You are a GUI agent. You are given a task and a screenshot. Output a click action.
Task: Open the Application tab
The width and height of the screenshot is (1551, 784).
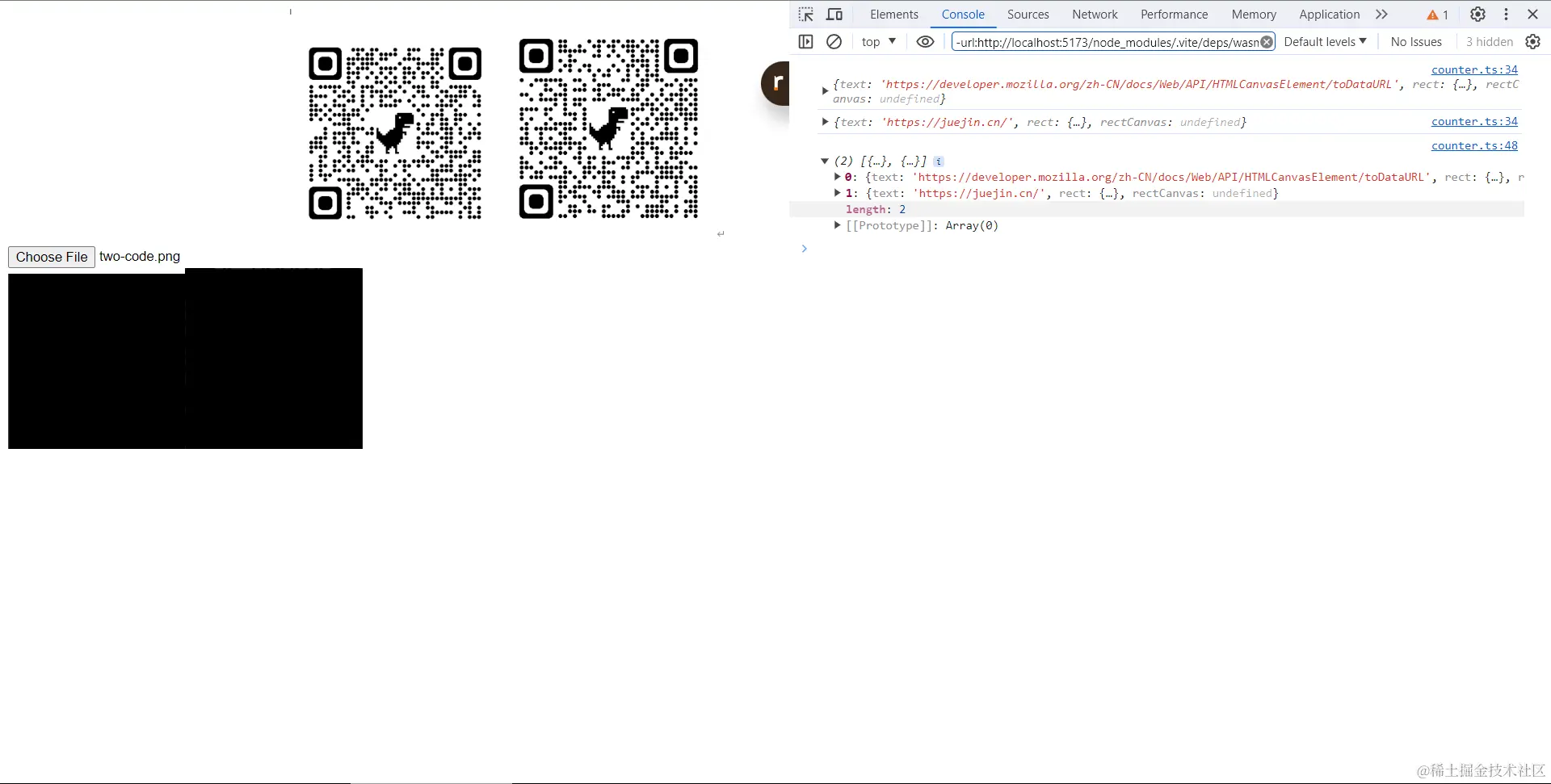point(1329,15)
